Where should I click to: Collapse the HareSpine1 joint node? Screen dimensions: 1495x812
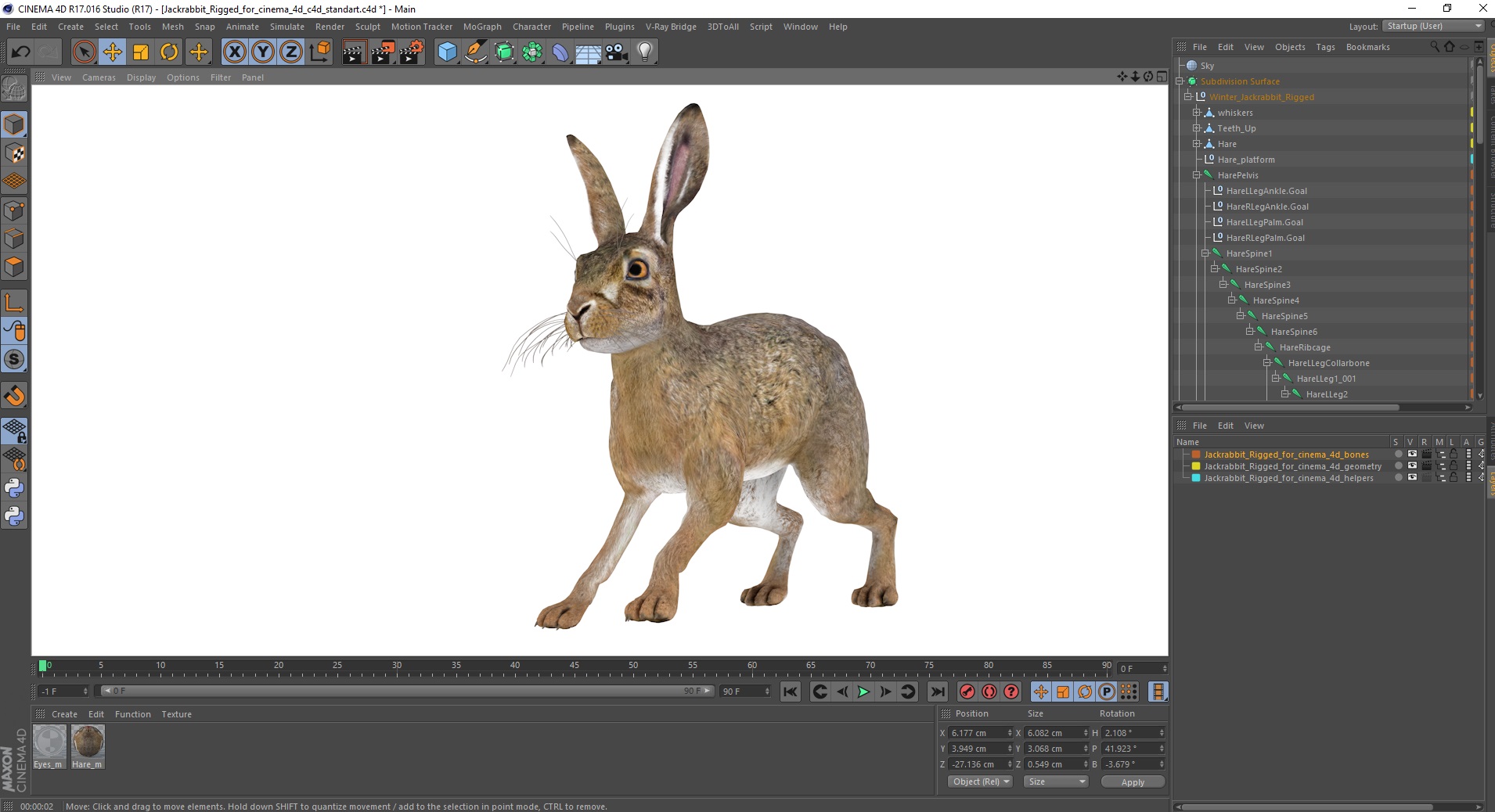[x=1205, y=253]
